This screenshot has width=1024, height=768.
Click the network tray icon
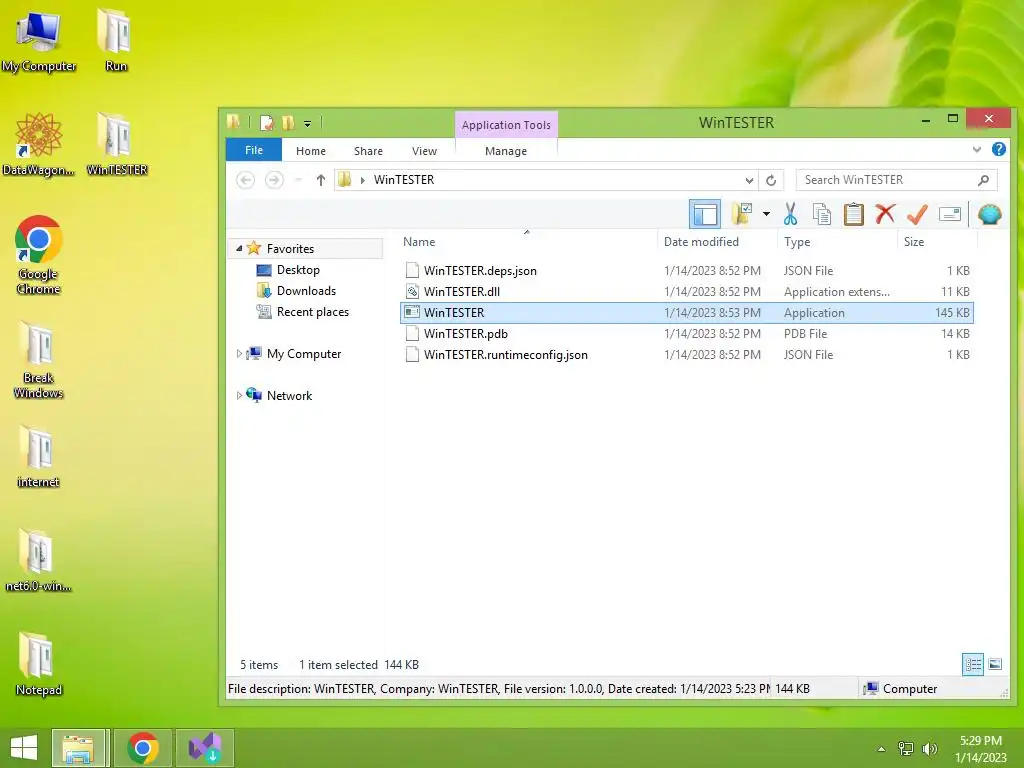[x=906, y=748]
